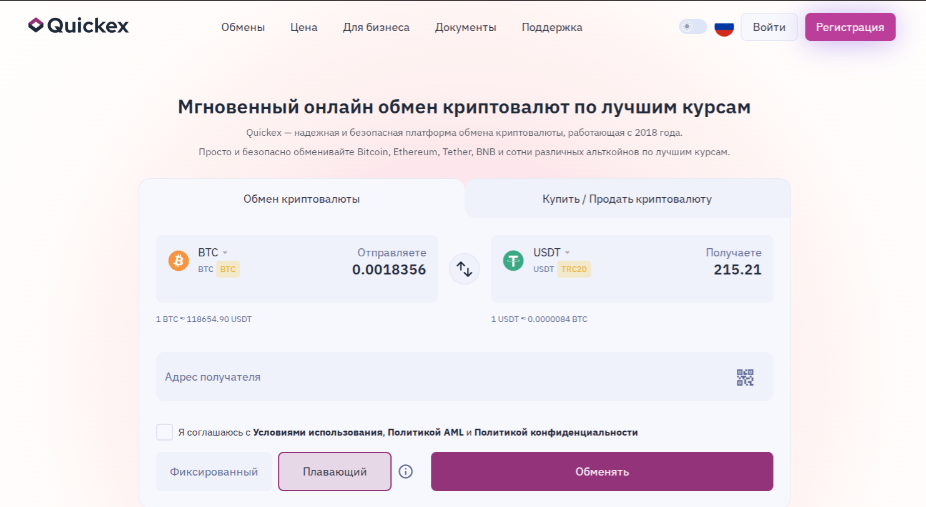Open the Политикой AML link

pyautogui.click(x=426, y=433)
